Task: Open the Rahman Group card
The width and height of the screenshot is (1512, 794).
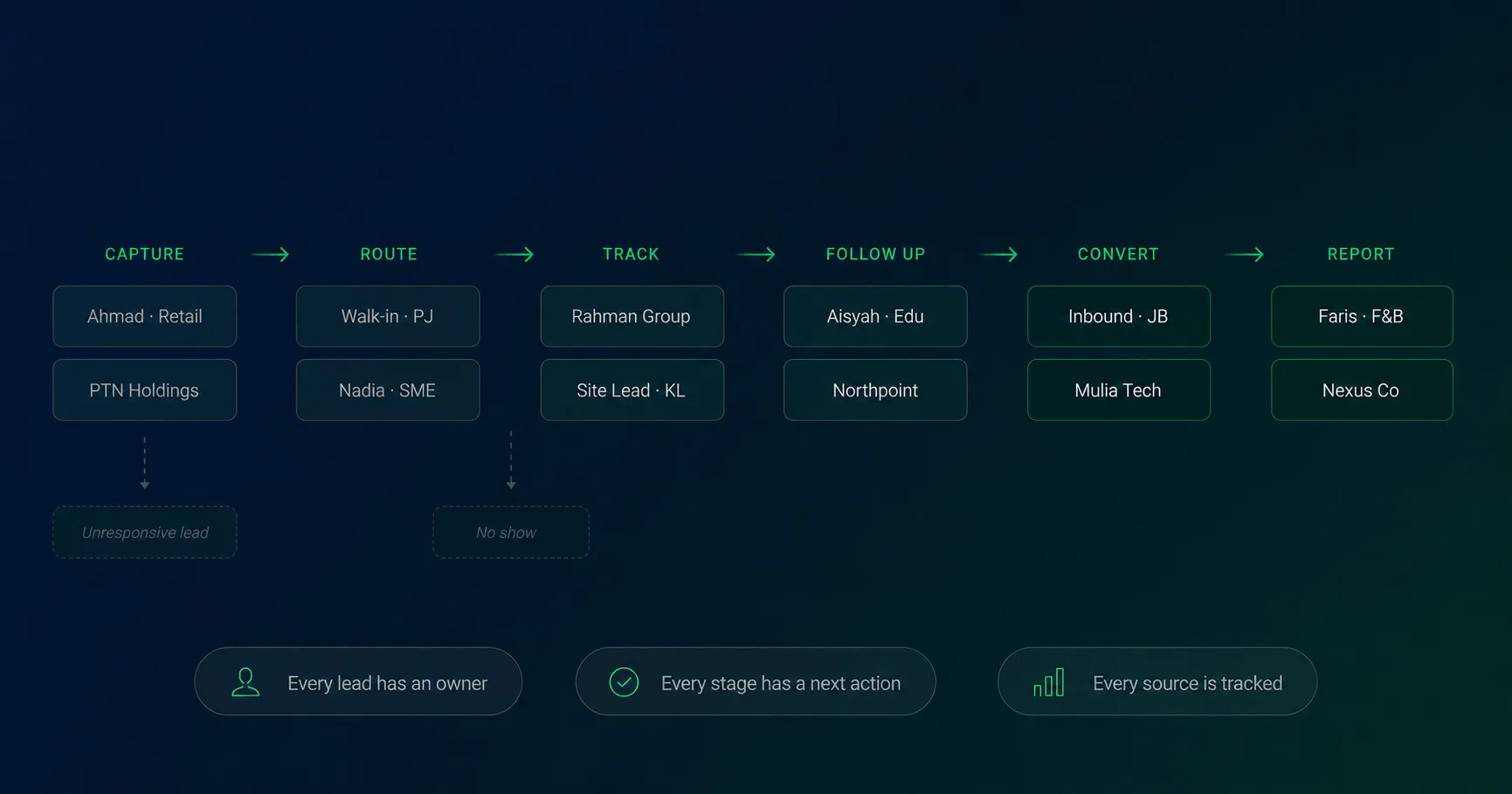Action: coord(632,316)
